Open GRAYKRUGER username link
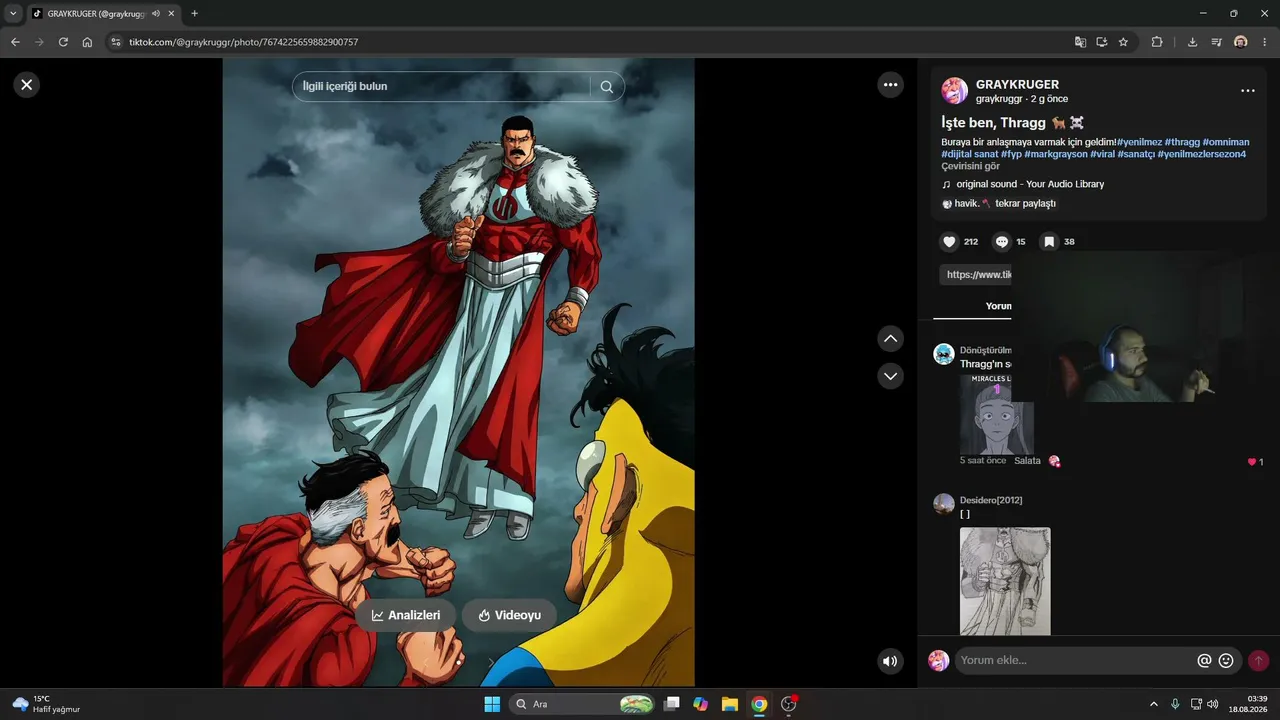The image size is (1280, 720). (1017, 85)
